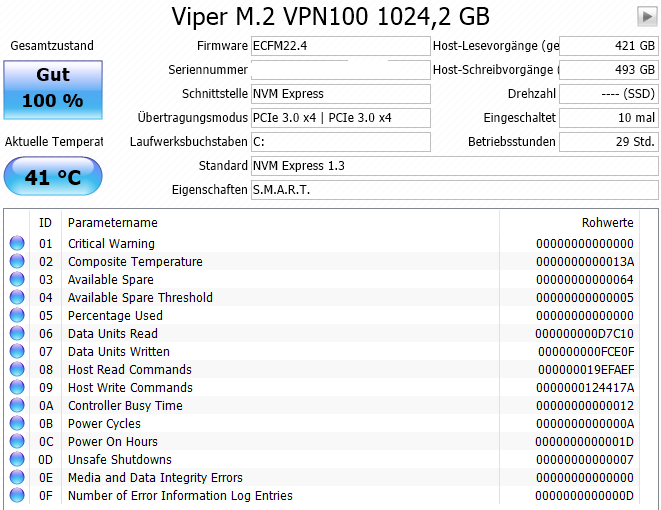Click status orb for Critical Warning row
Image resolution: width=661 pixels, height=510 pixels.
click(17, 243)
